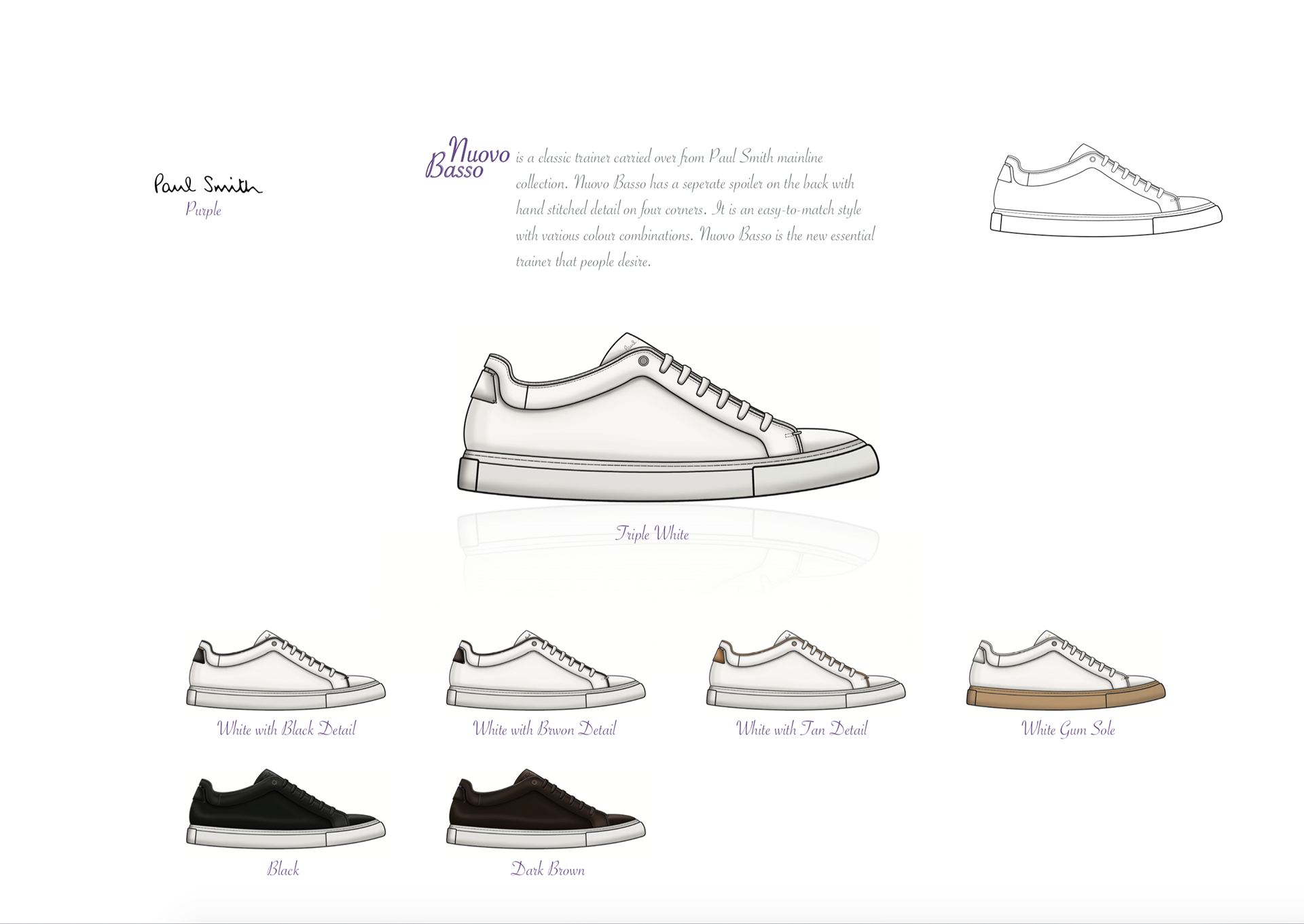
Task: Click the White with Tan Detail caption
Action: pyautogui.click(x=801, y=729)
